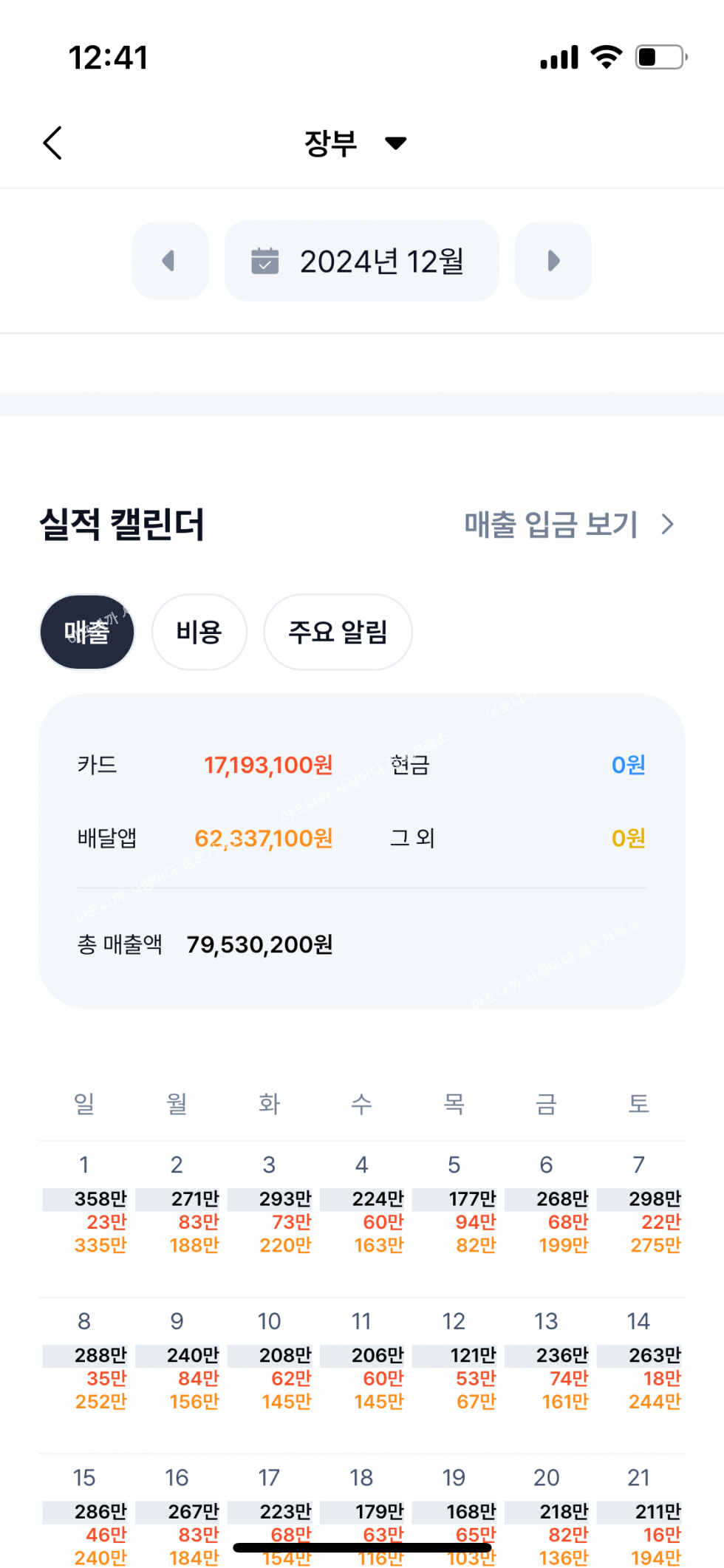Image resolution: width=724 pixels, height=1568 pixels.
Task: Switch to the 주요 알림 filter chip
Action: [x=338, y=632]
